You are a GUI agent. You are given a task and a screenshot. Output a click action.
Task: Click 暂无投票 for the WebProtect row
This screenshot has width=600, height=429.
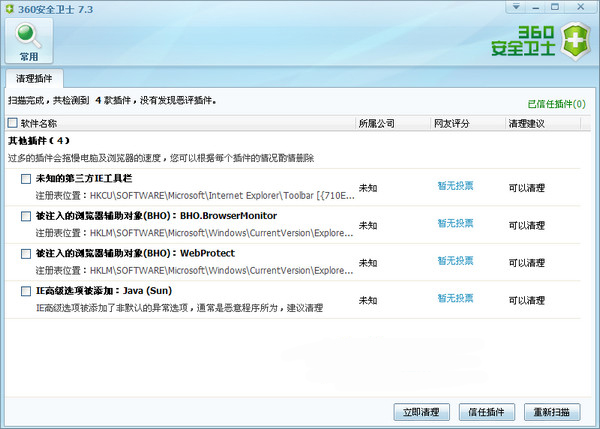coord(455,261)
